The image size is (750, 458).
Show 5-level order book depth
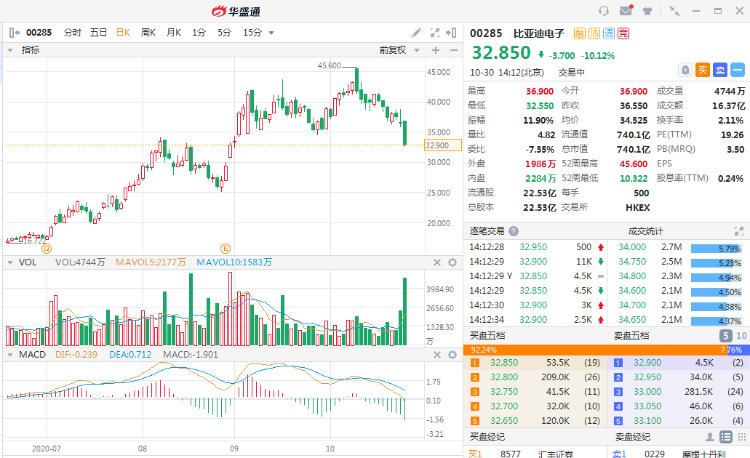726,336
